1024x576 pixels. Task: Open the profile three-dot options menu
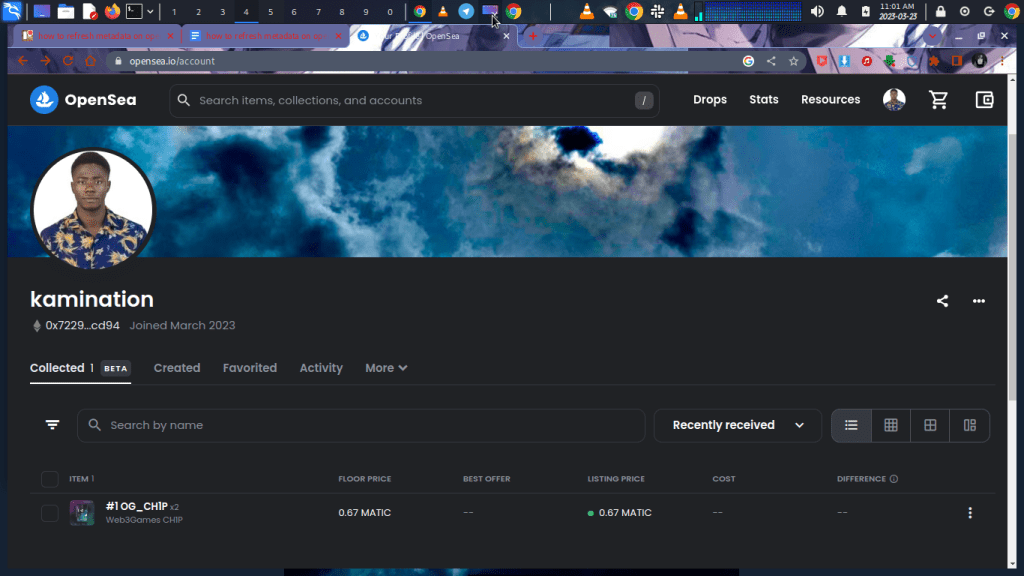pyautogui.click(x=979, y=301)
